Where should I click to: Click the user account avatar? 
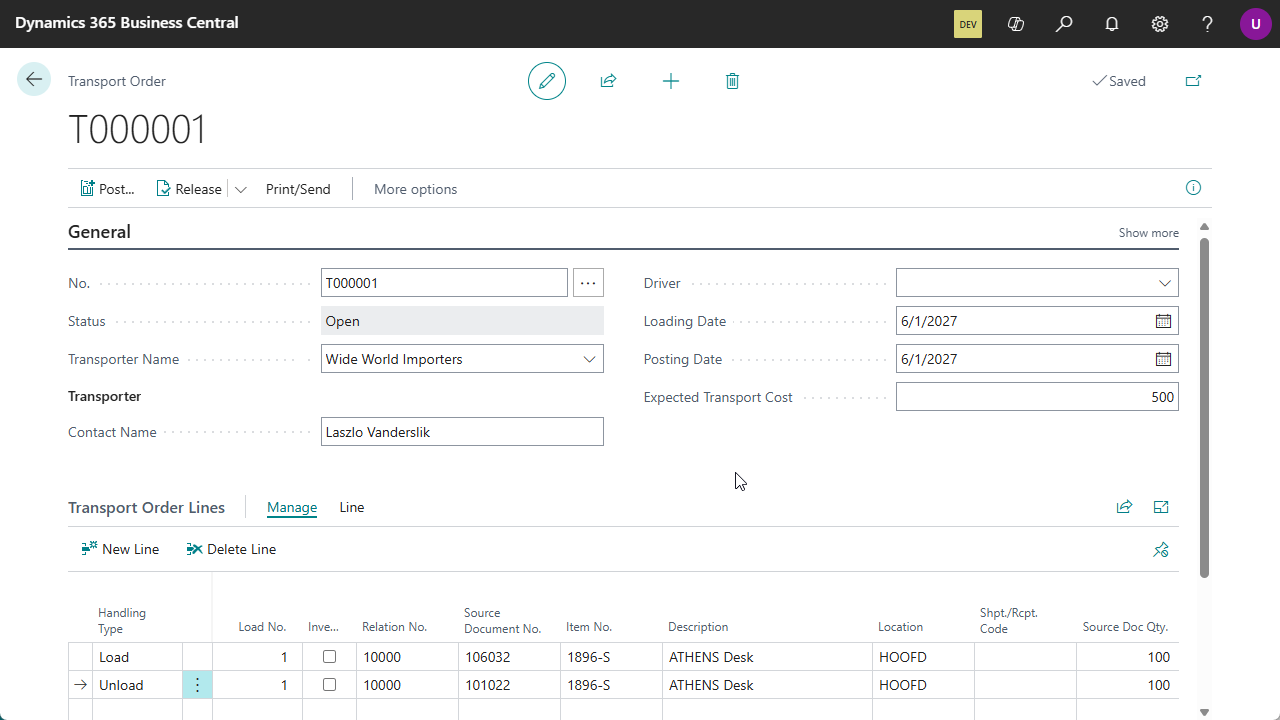point(1256,24)
